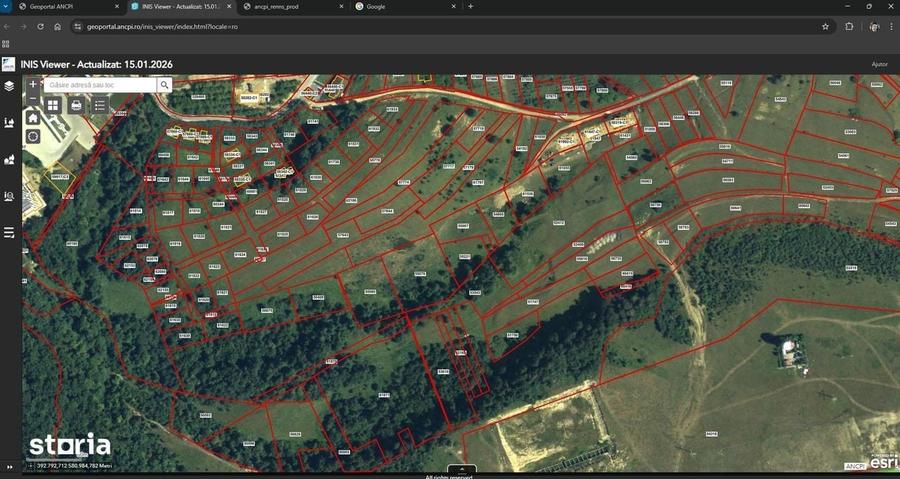Go back in browser history
Viewport: 900px width, 479px height.
(x=7, y=26)
